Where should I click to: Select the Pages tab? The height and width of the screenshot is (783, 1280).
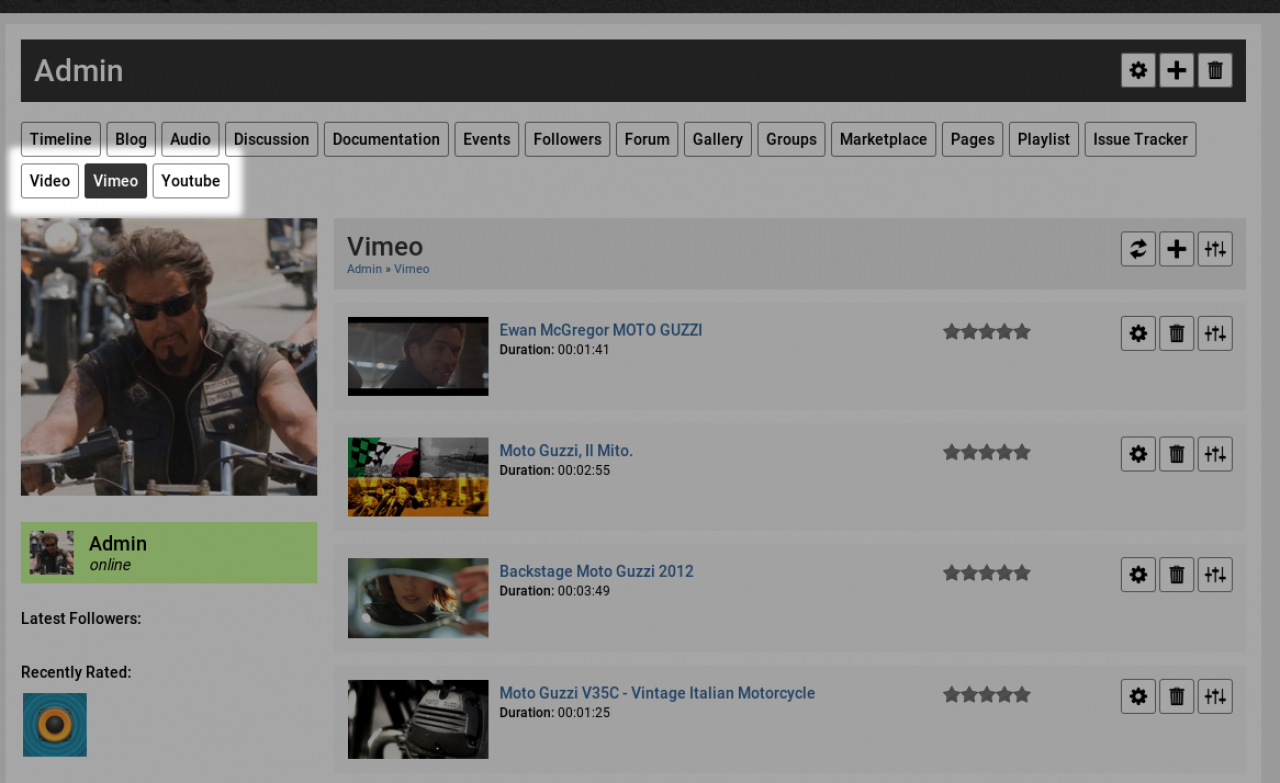pyautogui.click(x=973, y=139)
